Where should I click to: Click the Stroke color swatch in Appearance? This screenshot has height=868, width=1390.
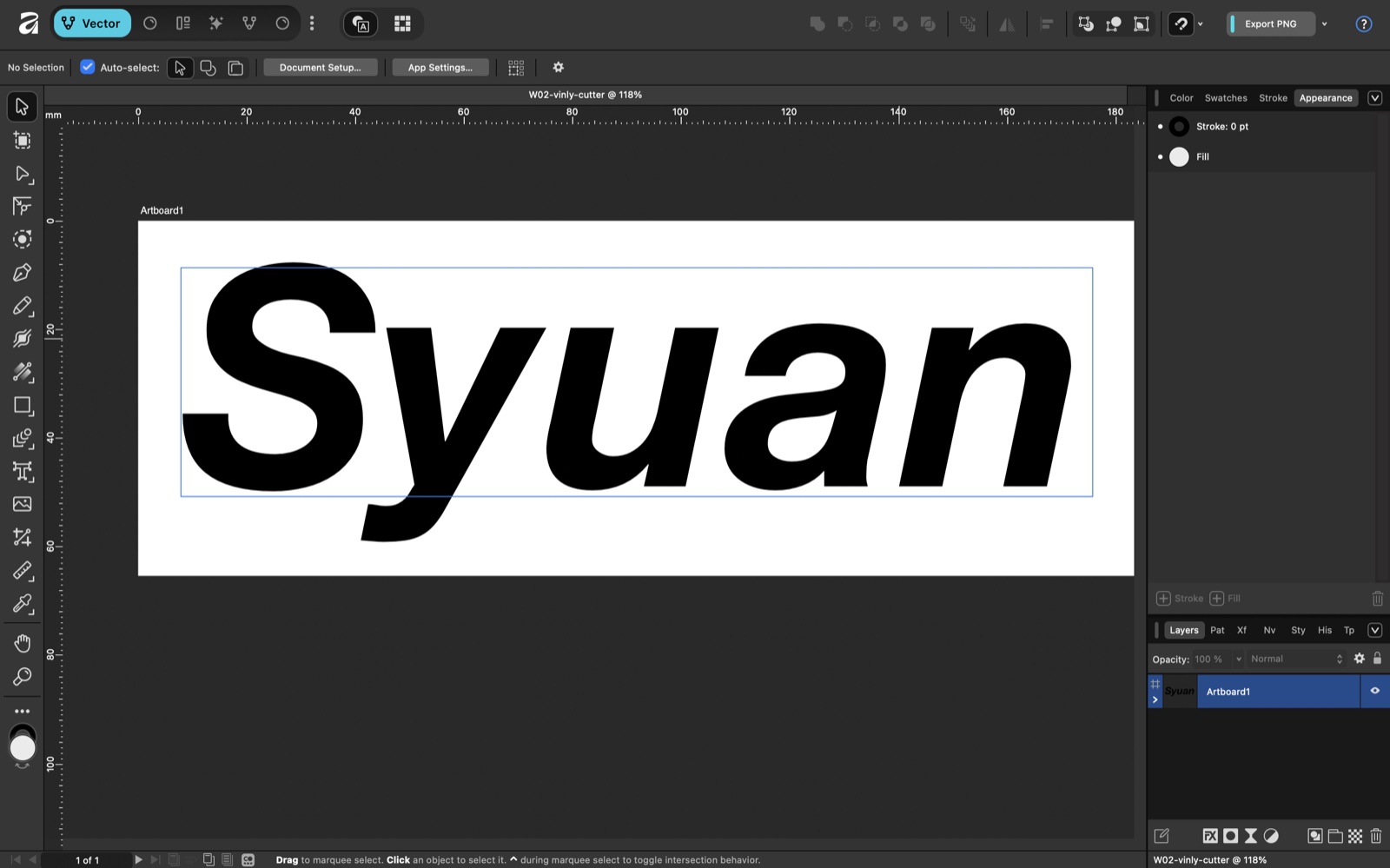[x=1179, y=127]
